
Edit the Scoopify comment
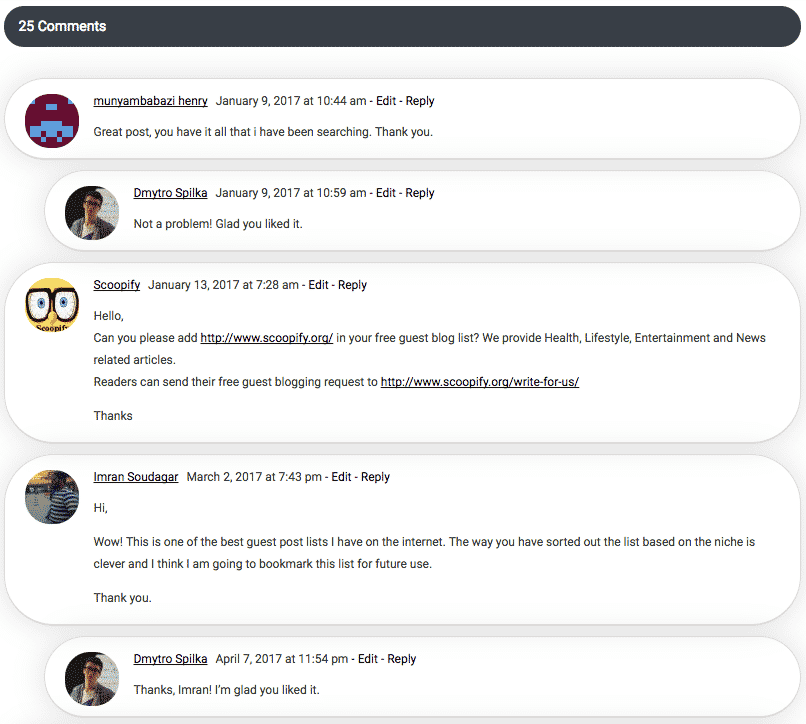[318, 285]
